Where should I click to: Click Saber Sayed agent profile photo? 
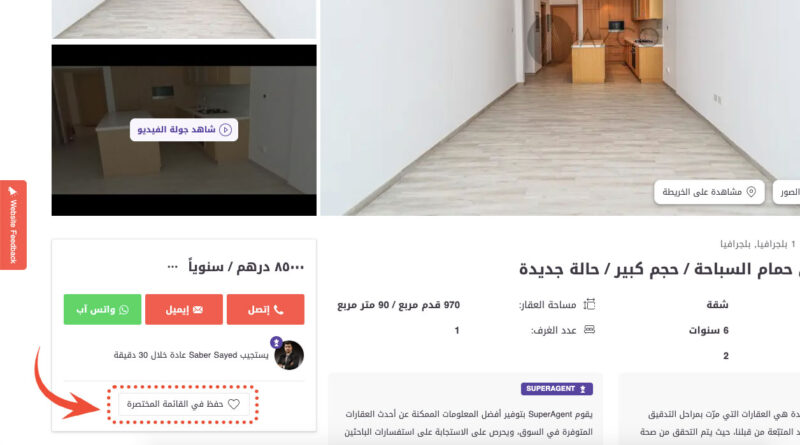(x=289, y=355)
